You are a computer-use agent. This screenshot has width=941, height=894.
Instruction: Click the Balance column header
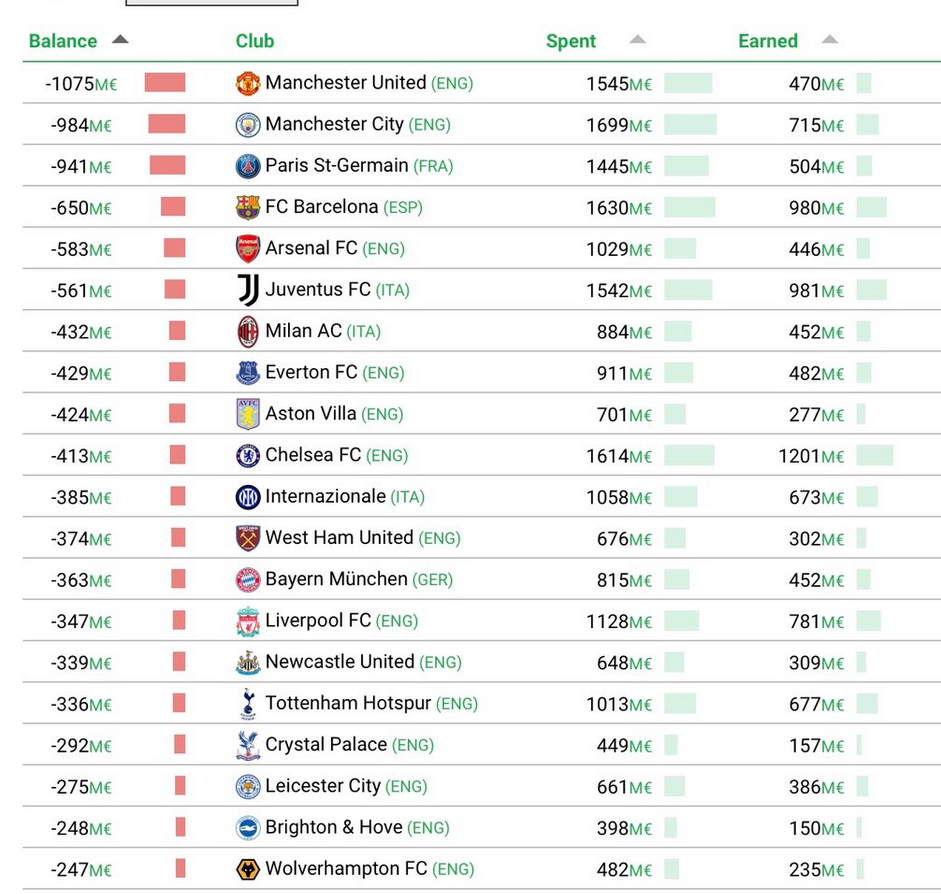tap(63, 41)
